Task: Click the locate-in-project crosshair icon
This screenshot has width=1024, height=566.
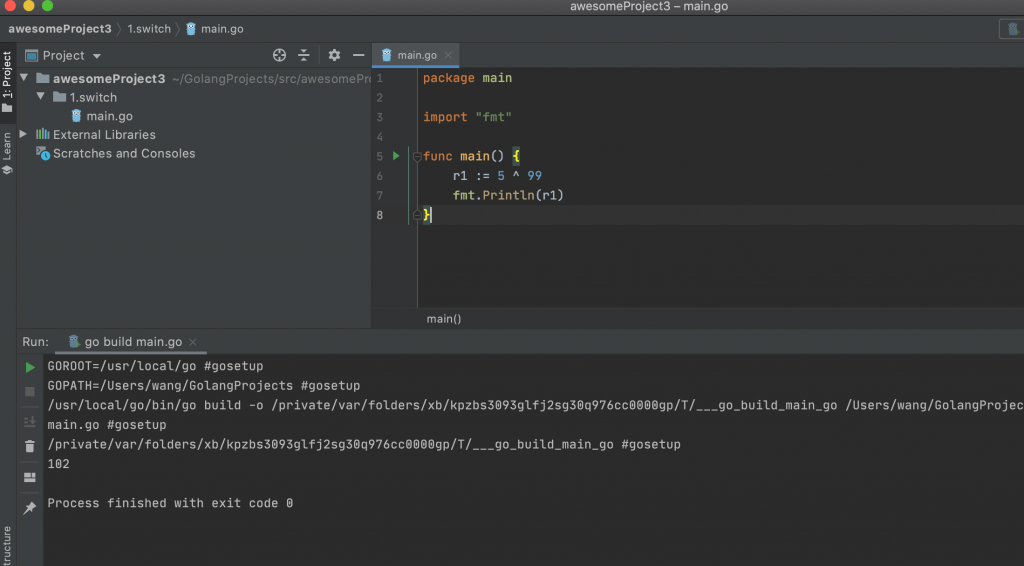Action: (x=280, y=55)
